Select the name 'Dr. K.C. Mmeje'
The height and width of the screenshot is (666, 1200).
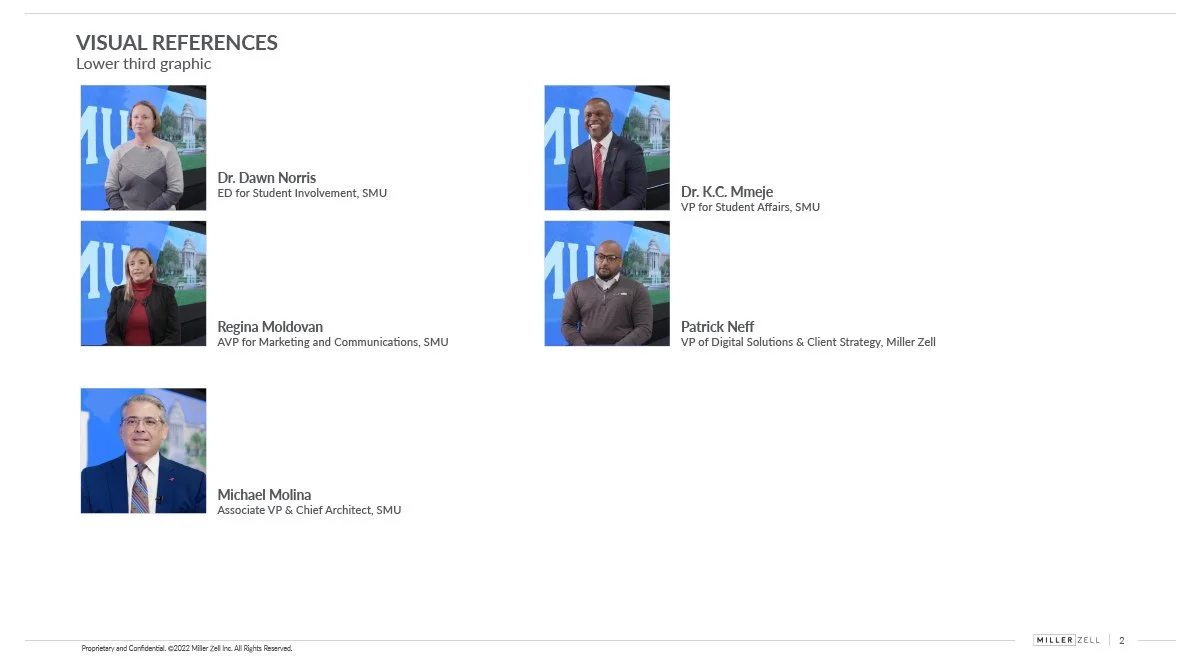(727, 192)
